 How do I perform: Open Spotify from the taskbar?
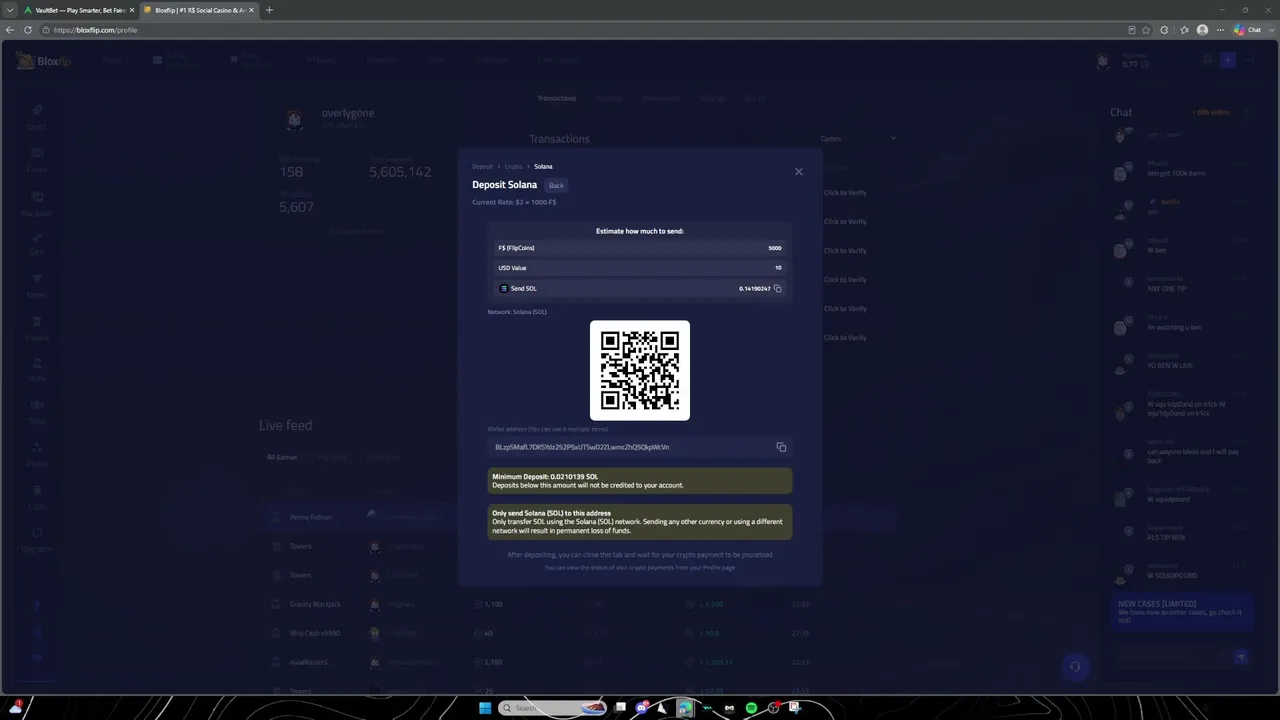(751, 708)
